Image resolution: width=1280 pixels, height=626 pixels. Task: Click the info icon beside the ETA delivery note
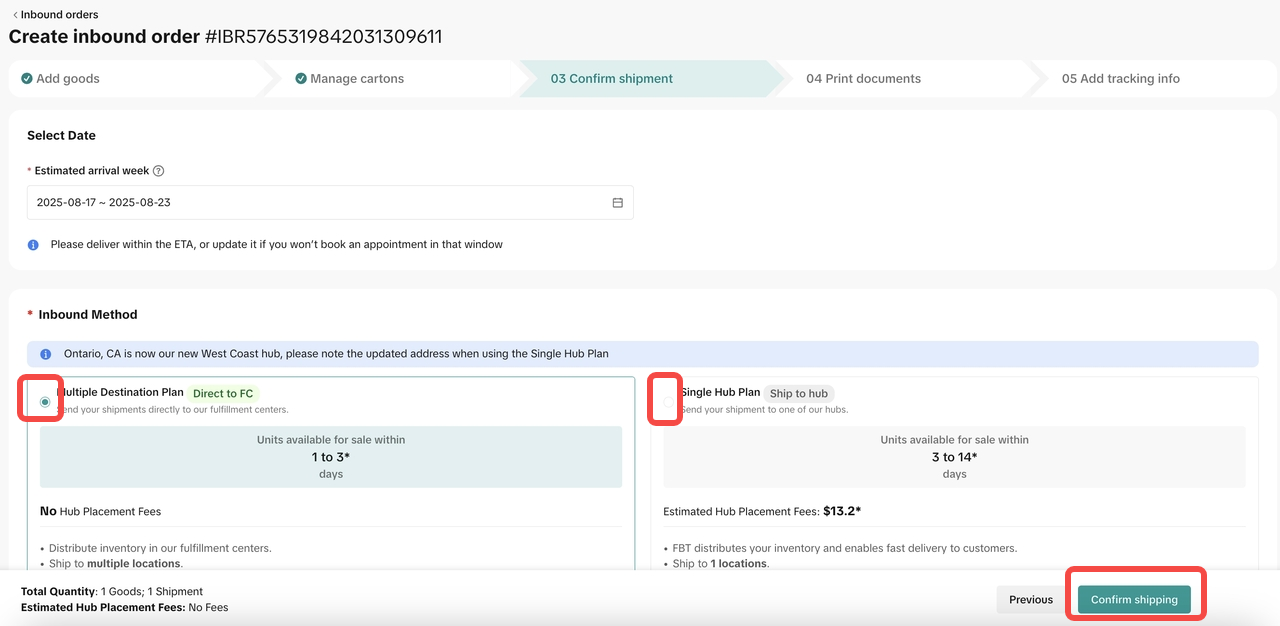(x=33, y=245)
